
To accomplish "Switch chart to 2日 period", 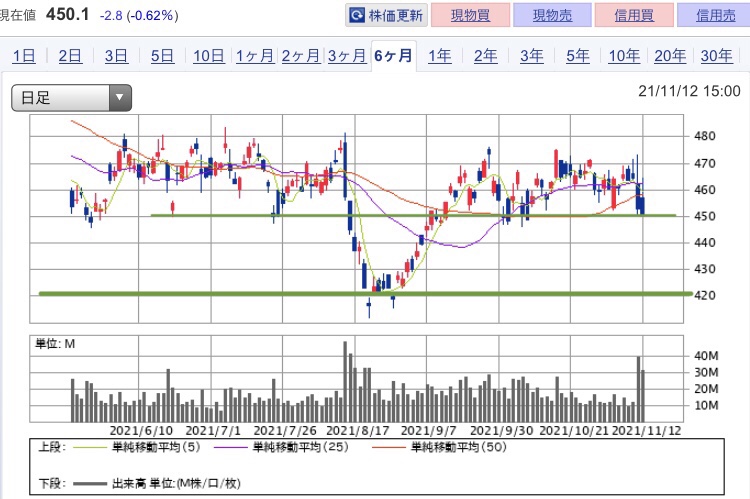I will 70,56.
